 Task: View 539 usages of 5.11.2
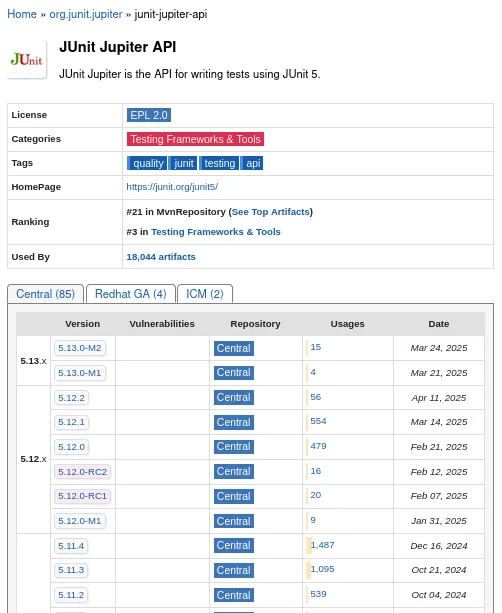318,594
